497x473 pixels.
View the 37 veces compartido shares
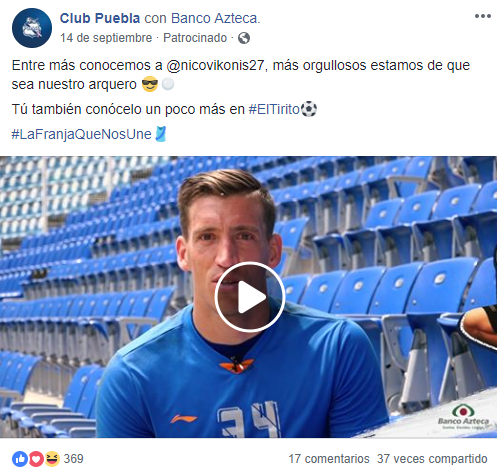(432, 459)
